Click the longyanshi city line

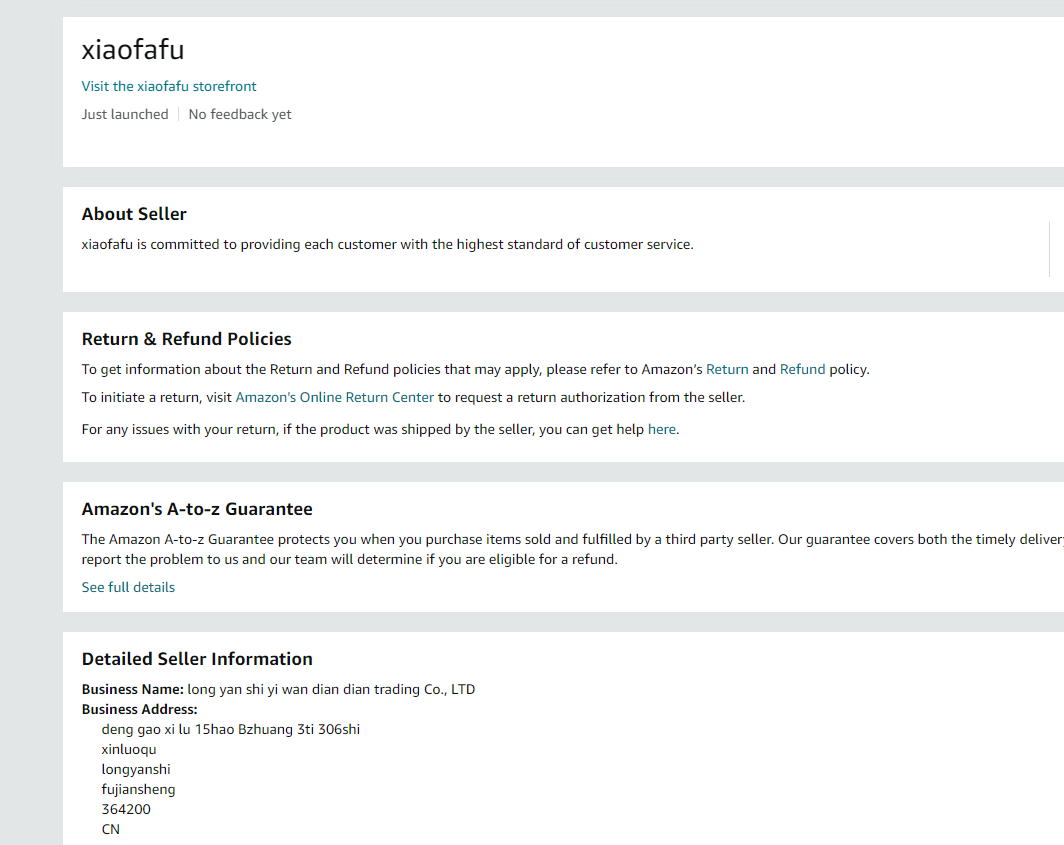click(x=136, y=769)
